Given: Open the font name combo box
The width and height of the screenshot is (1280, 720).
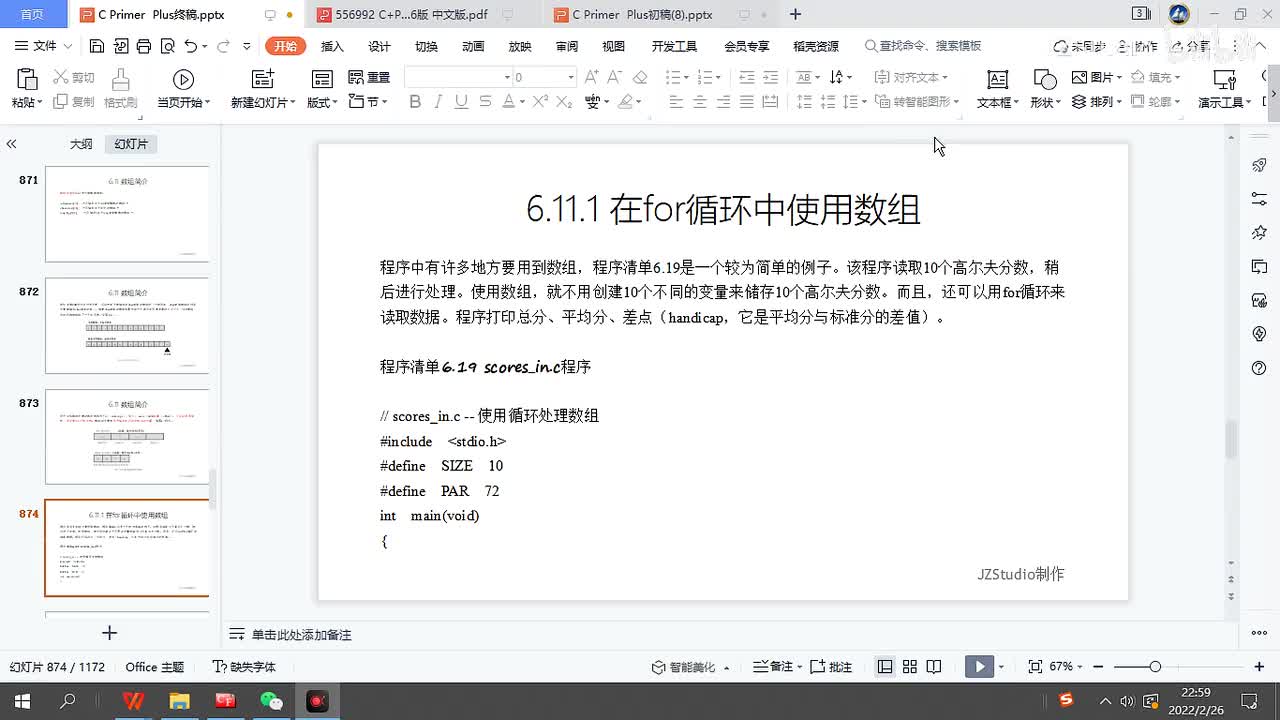Looking at the screenshot, I should [458, 77].
